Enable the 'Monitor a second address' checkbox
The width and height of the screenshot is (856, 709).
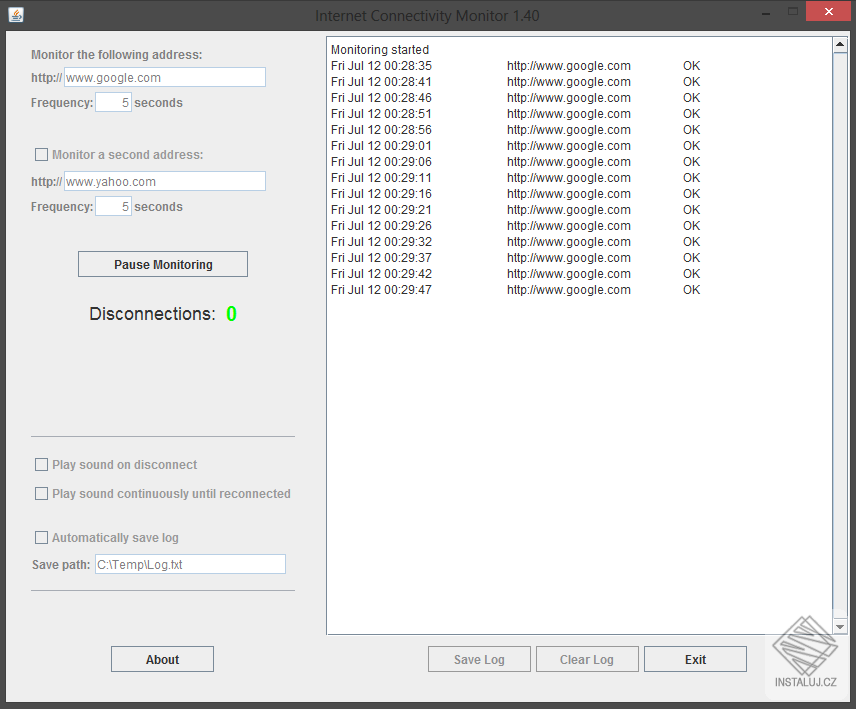(41, 154)
